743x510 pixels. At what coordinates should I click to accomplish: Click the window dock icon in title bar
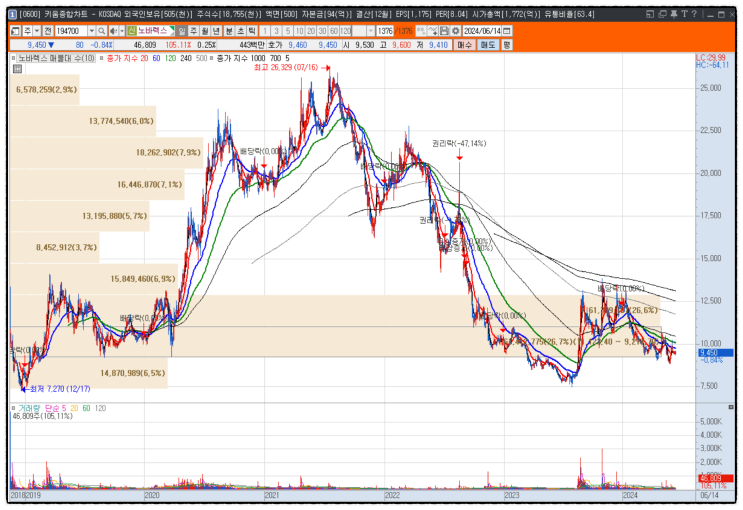650,14
